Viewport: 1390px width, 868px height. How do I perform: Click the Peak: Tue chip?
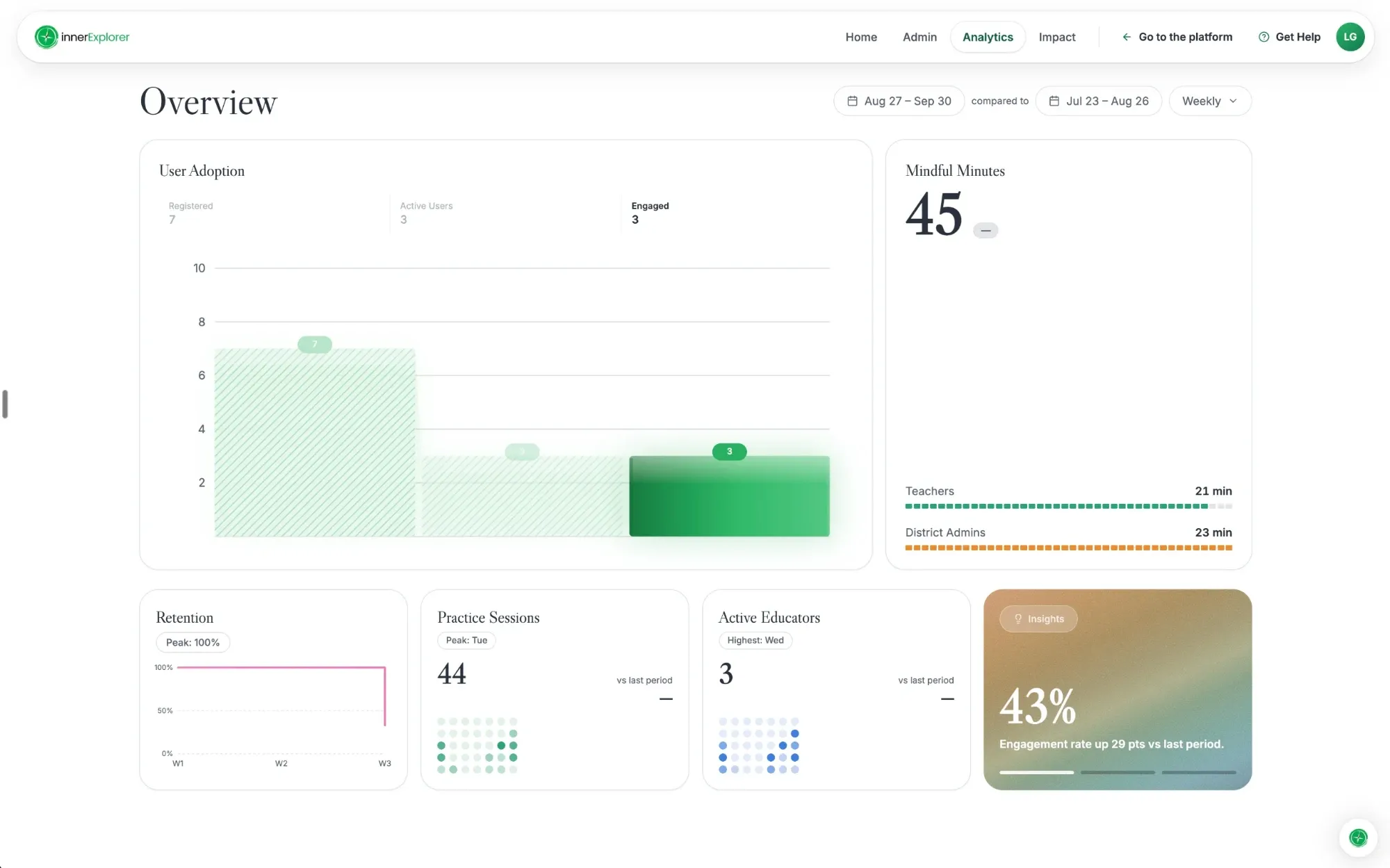coord(466,640)
